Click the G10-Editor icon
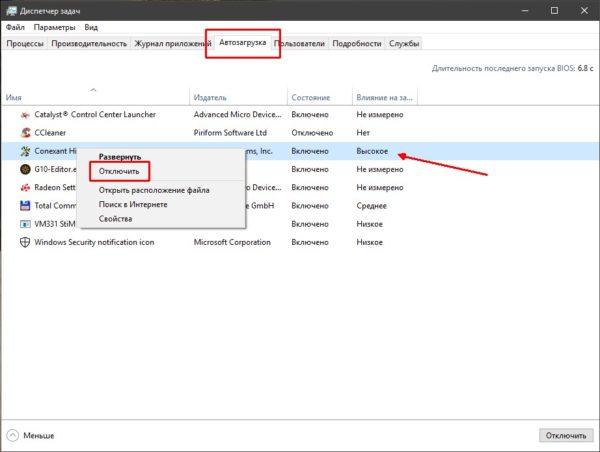 click(25, 169)
